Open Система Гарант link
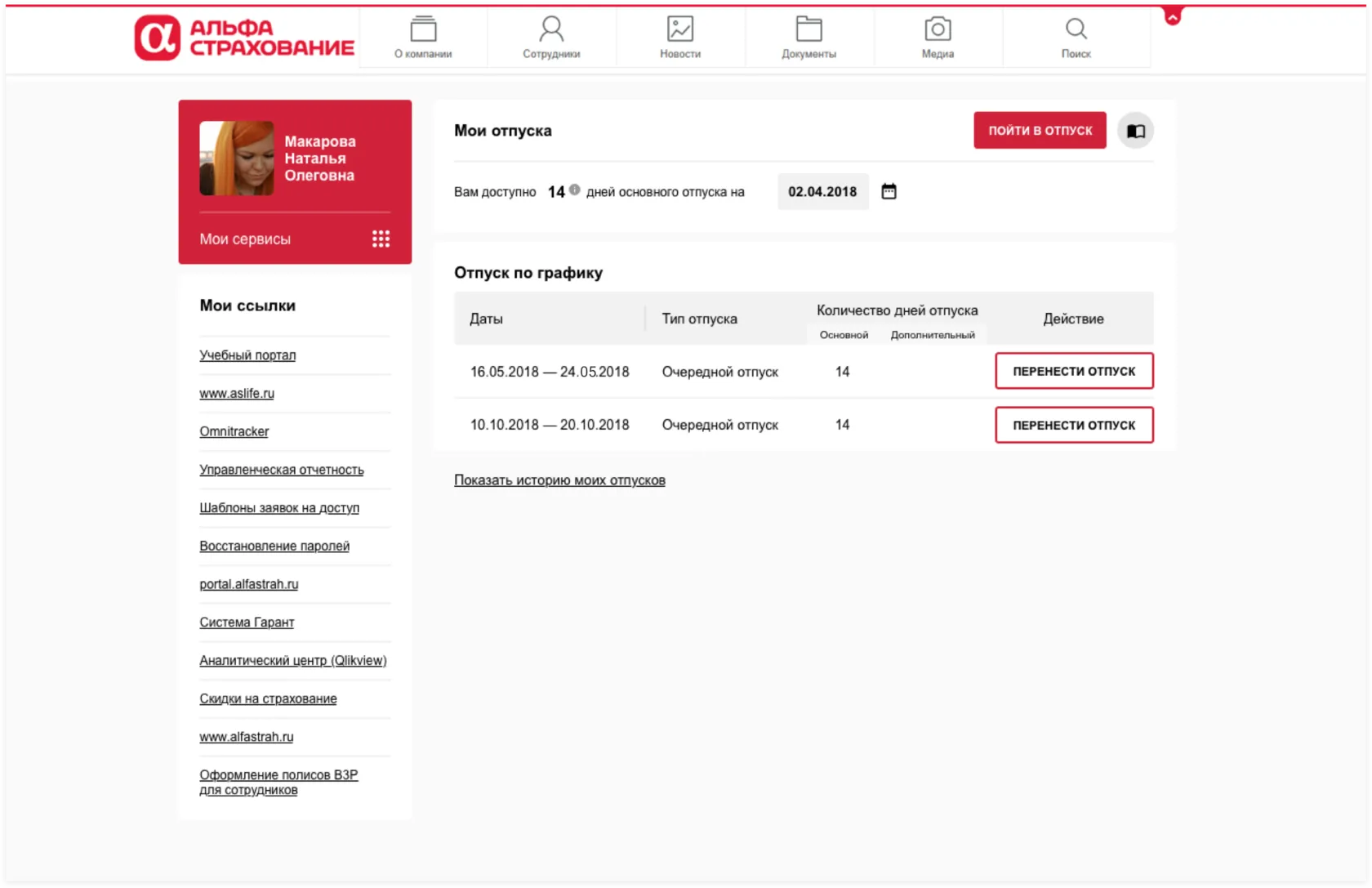Viewport: 1372px width, 888px height. pos(247,622)
